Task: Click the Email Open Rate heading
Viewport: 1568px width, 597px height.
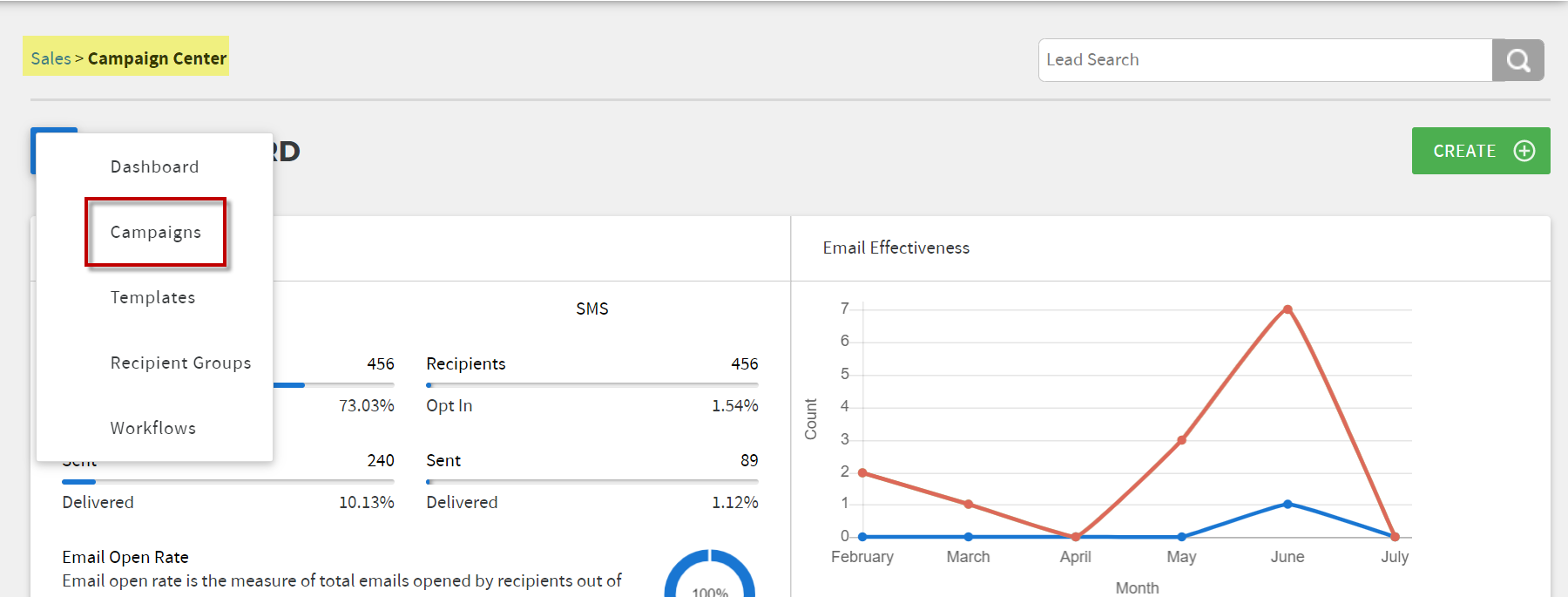Action: 125,557
